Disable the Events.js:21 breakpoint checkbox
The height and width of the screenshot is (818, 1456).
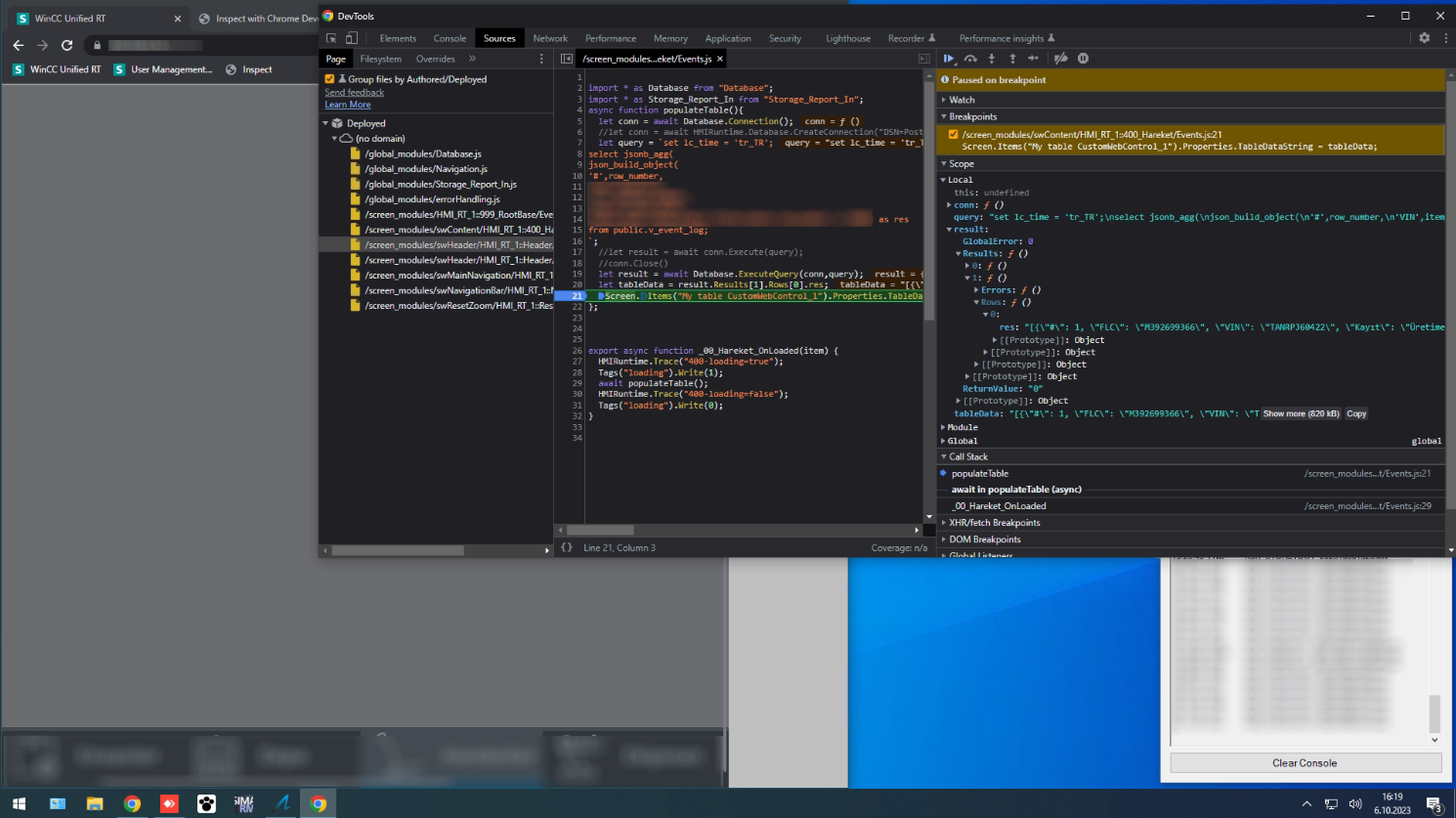click(953, 135)
